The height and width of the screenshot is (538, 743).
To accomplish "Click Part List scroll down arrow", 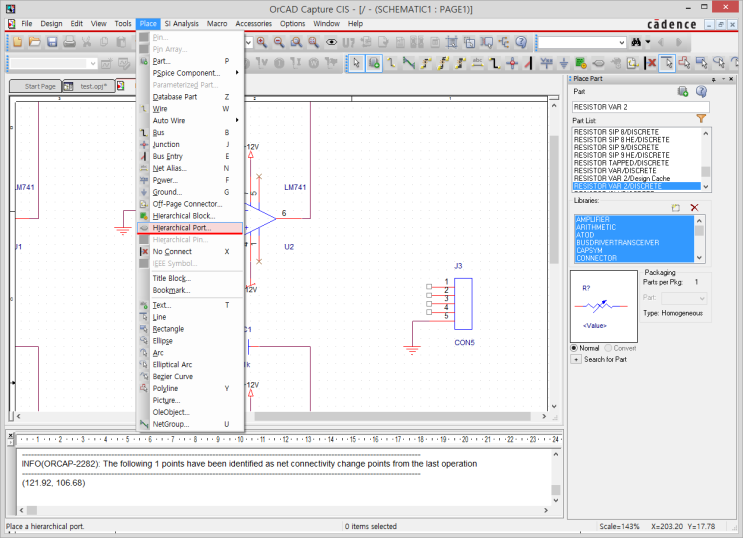I will coord(706,186).
